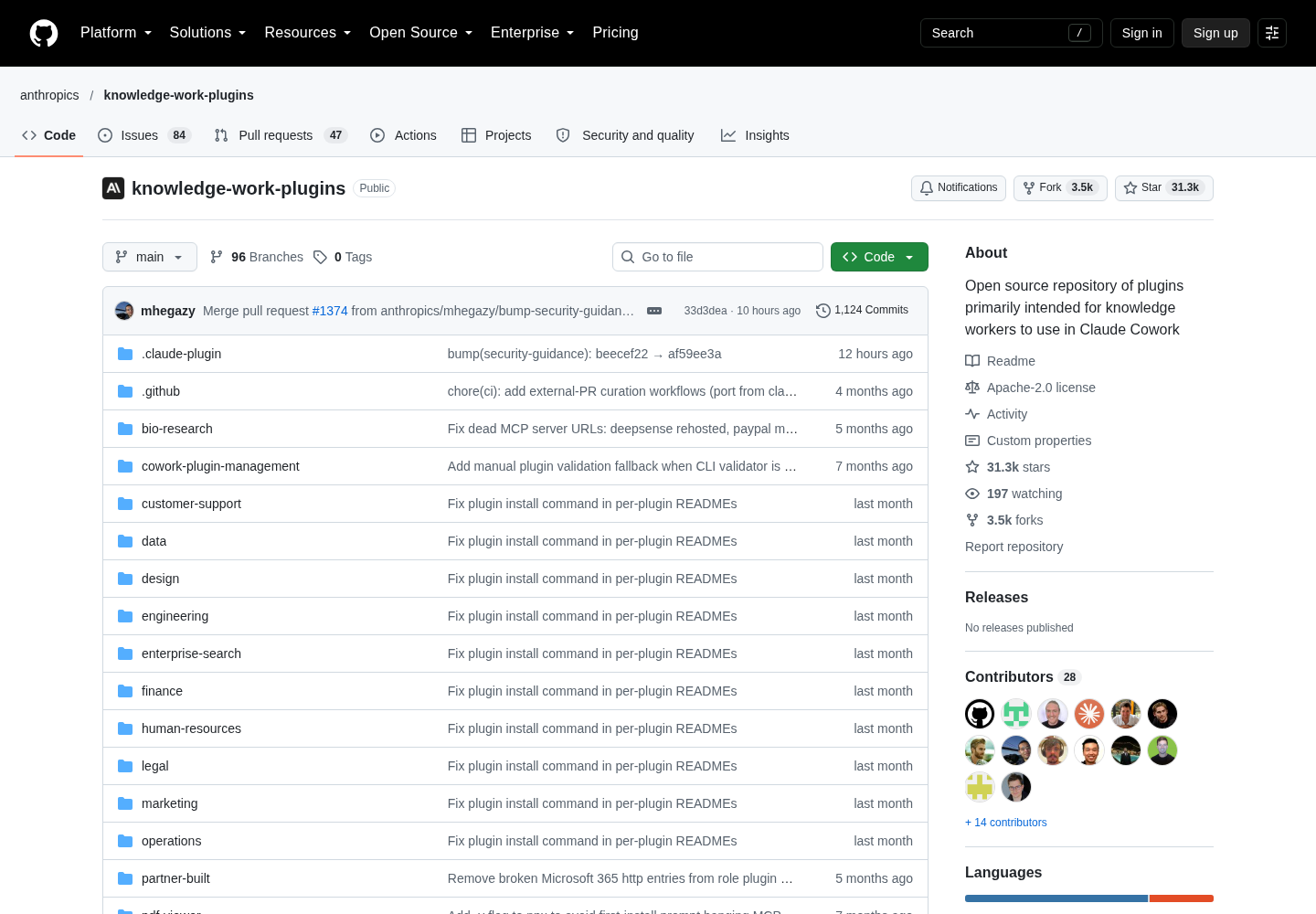Click the partner-built folder icon
Image resolution: width=1316 pixels, height=914 pixels.
[125, 878]
